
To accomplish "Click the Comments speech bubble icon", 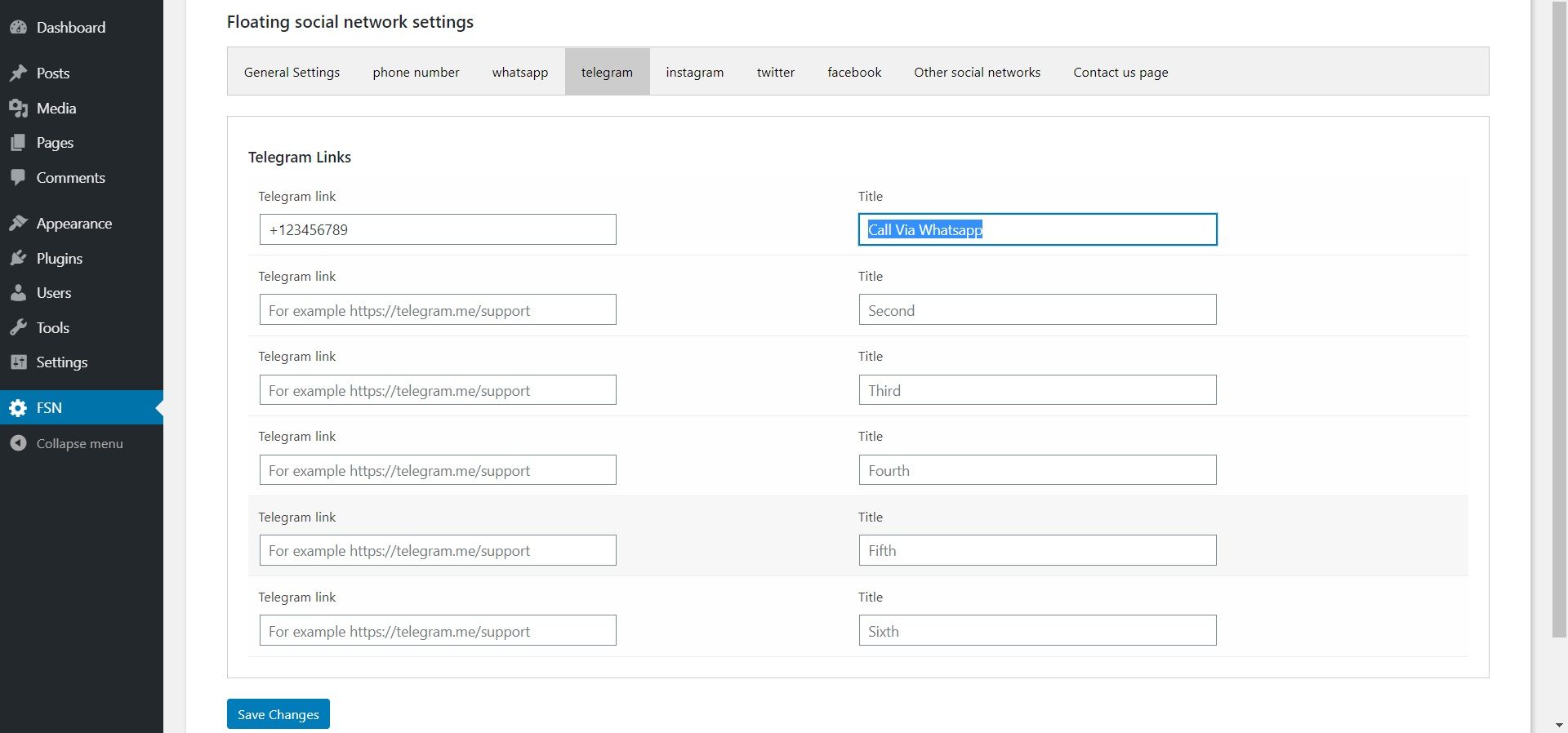I will click(18, 178).
